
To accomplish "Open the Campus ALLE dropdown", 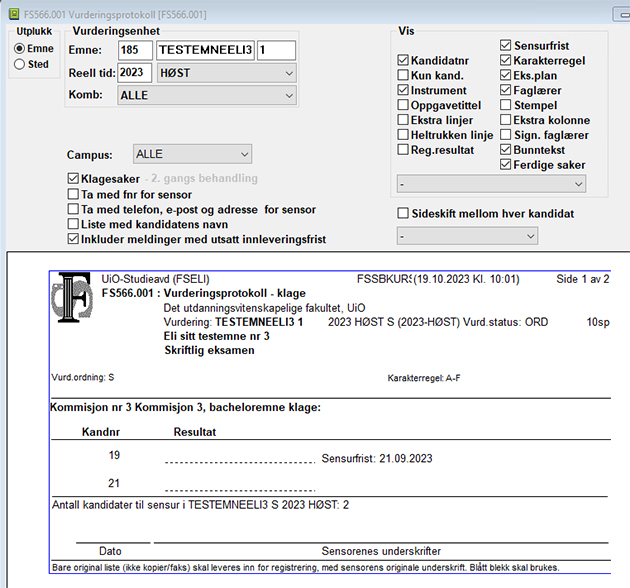I will coord(192,154).
